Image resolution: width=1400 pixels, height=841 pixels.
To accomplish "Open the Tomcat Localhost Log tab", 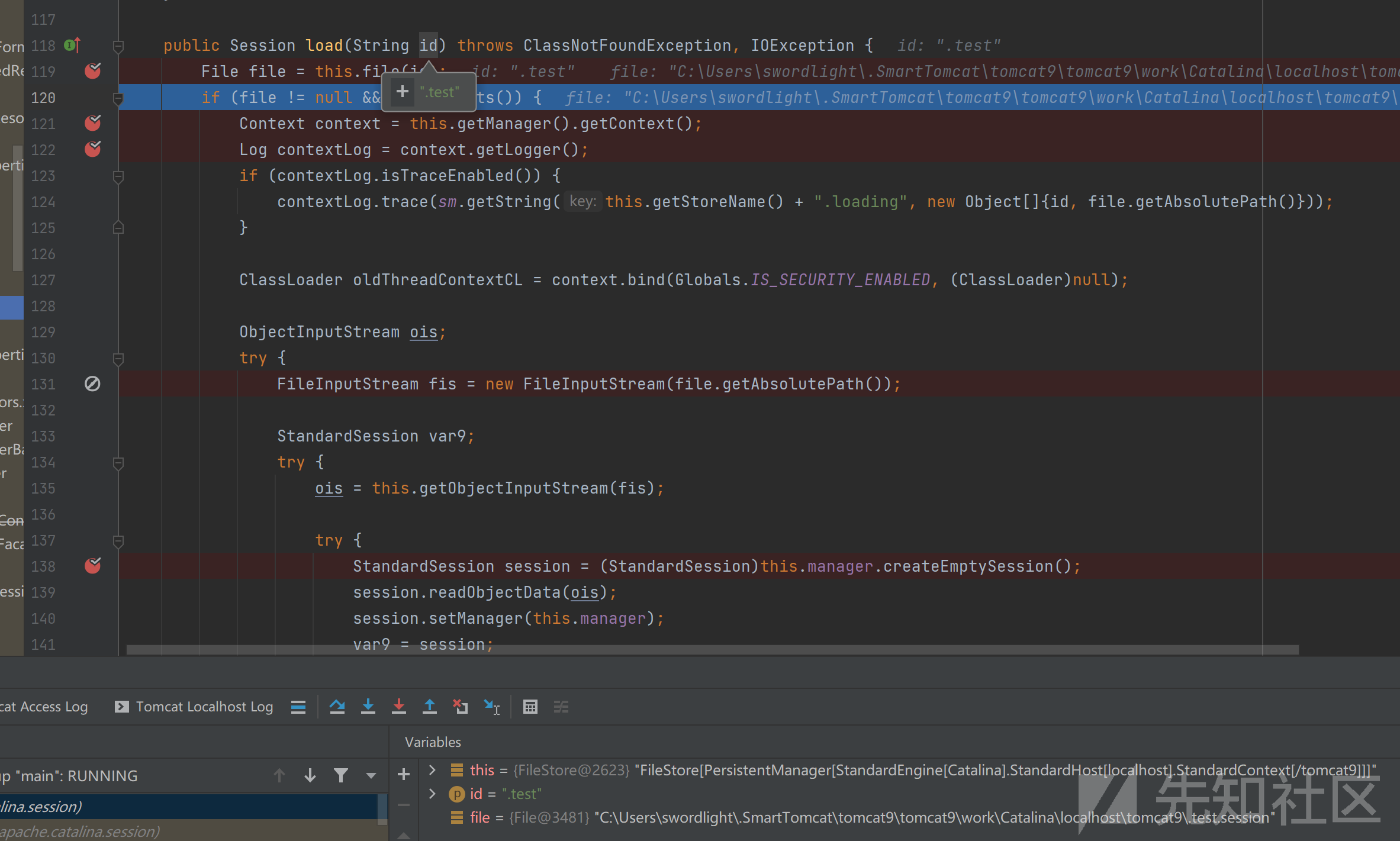I will click(194, 707).
